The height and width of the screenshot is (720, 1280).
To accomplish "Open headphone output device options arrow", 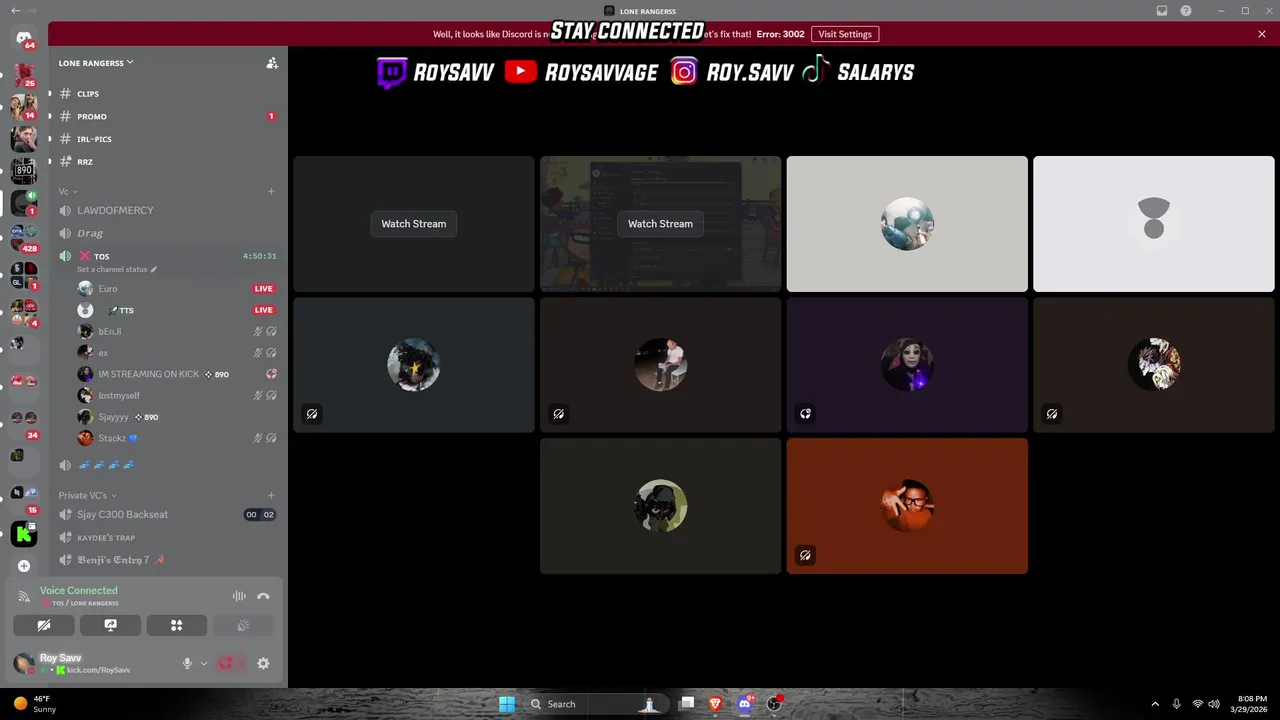I will coord(242,663).
